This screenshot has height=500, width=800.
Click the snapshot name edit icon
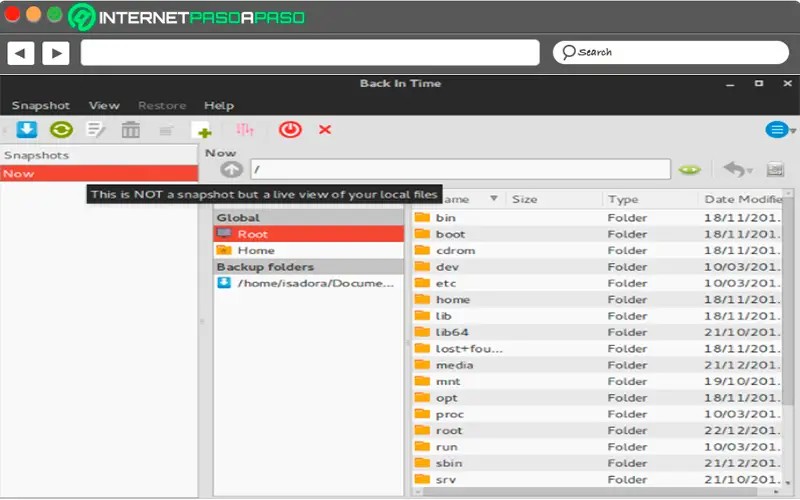pos(96,130)
